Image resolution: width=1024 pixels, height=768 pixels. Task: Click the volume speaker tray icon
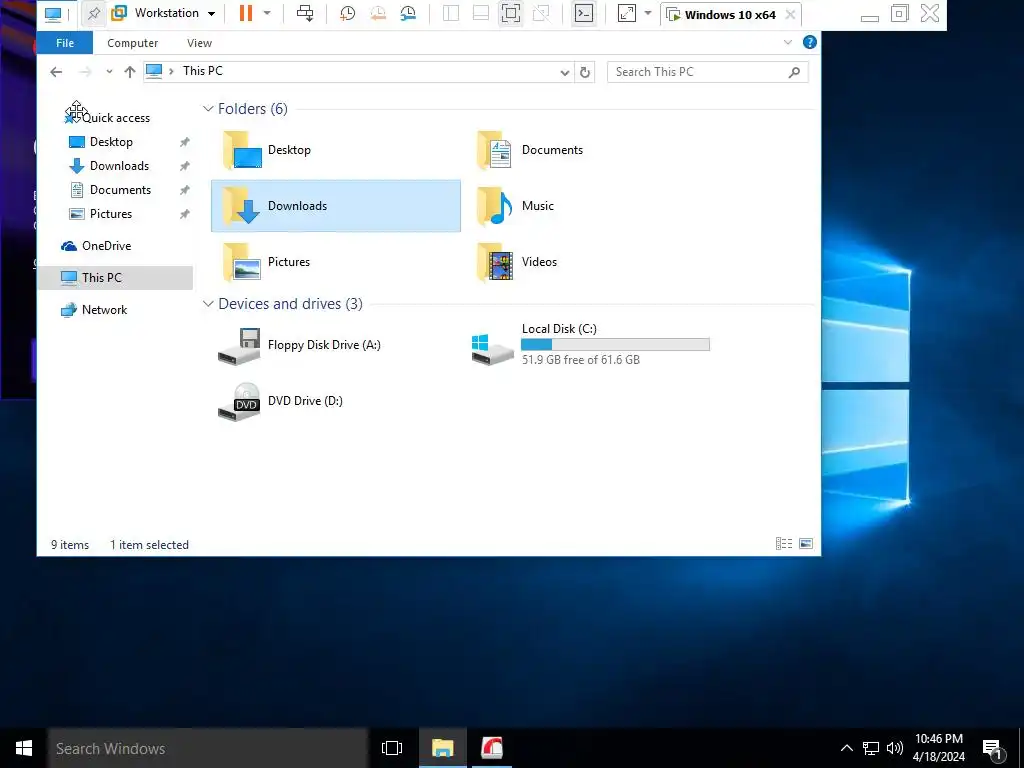pos(895,748)
